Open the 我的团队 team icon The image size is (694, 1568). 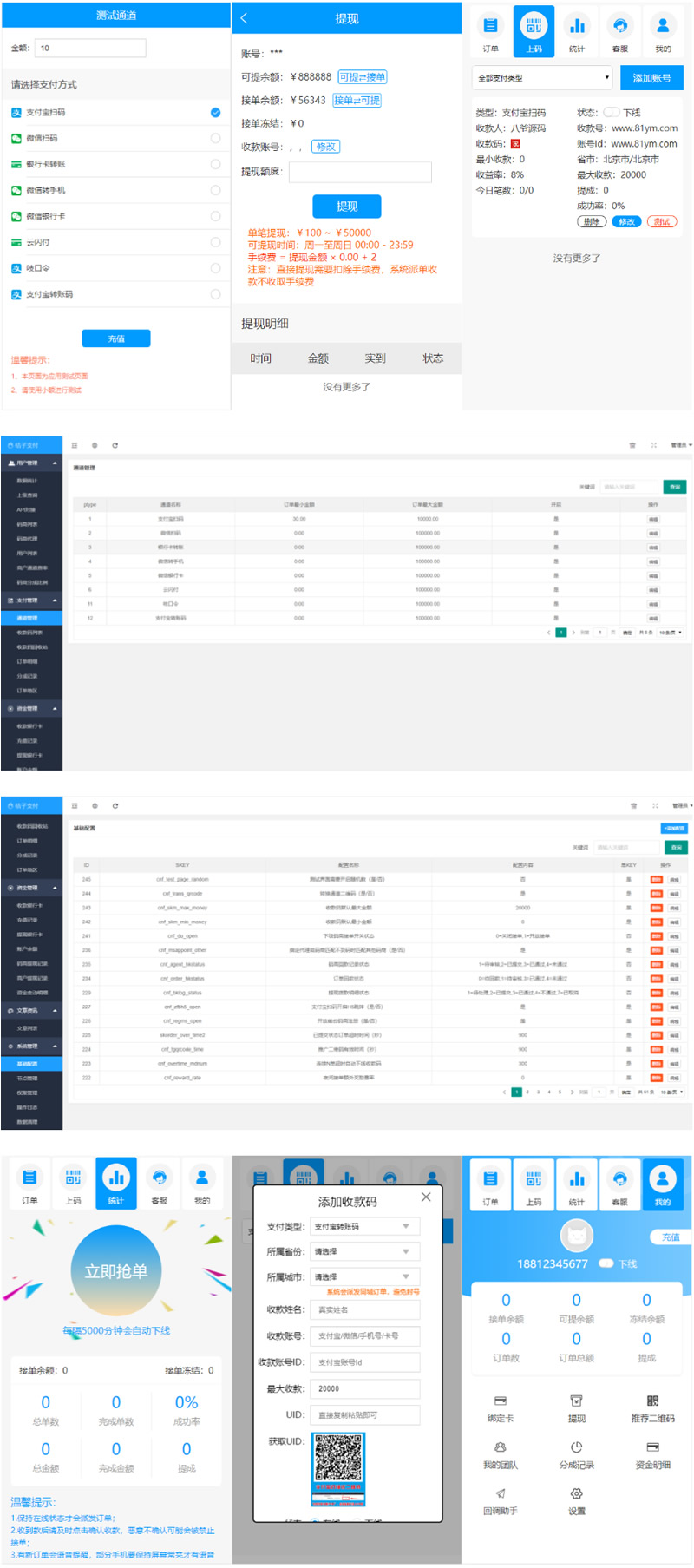tap(501, 1447)
